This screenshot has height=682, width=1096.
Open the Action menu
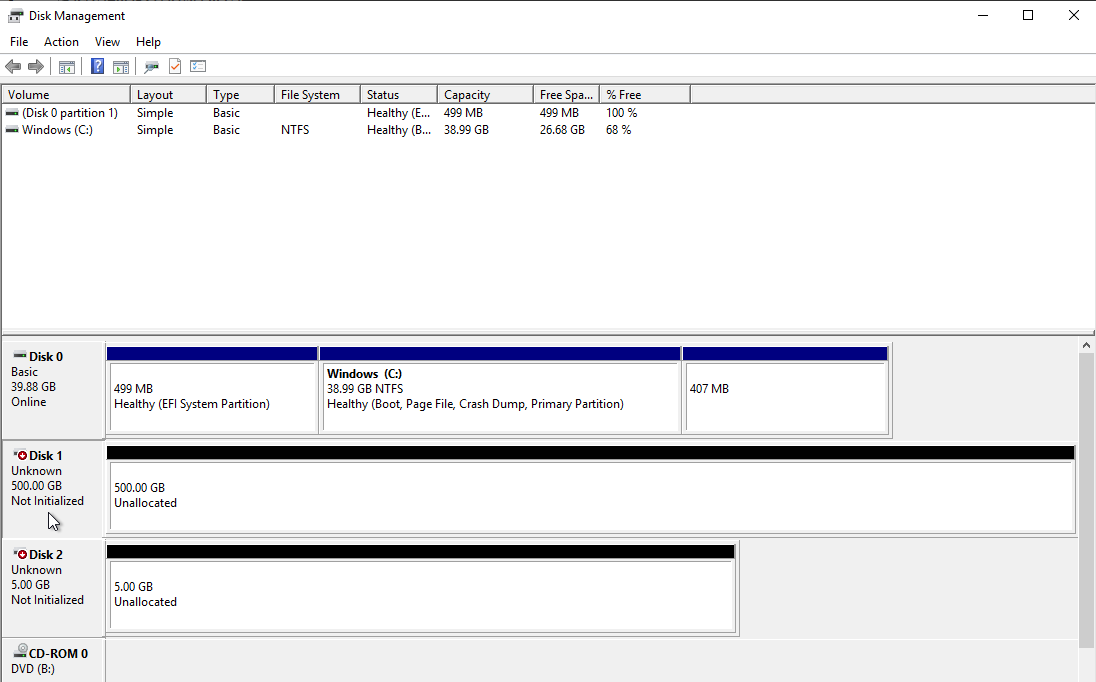[x=62, y=42]
